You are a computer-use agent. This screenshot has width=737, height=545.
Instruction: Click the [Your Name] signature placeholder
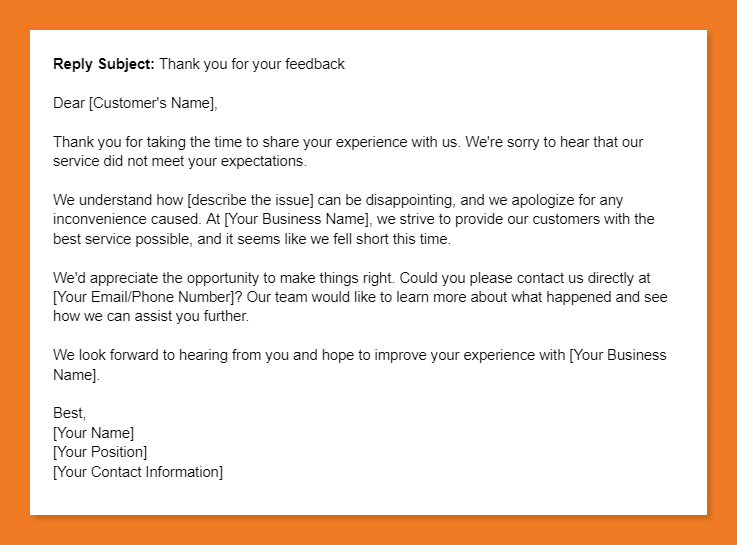[x=93, y=433]
